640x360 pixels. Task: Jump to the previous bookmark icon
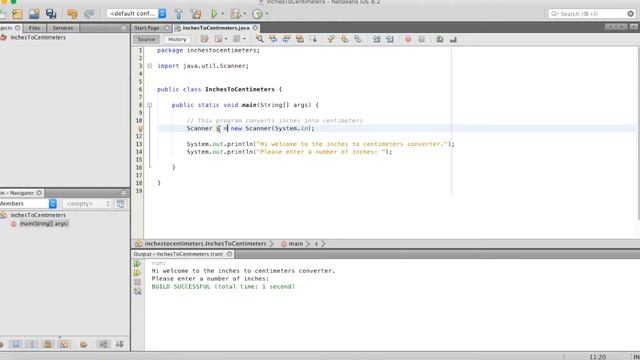(331, 39)
